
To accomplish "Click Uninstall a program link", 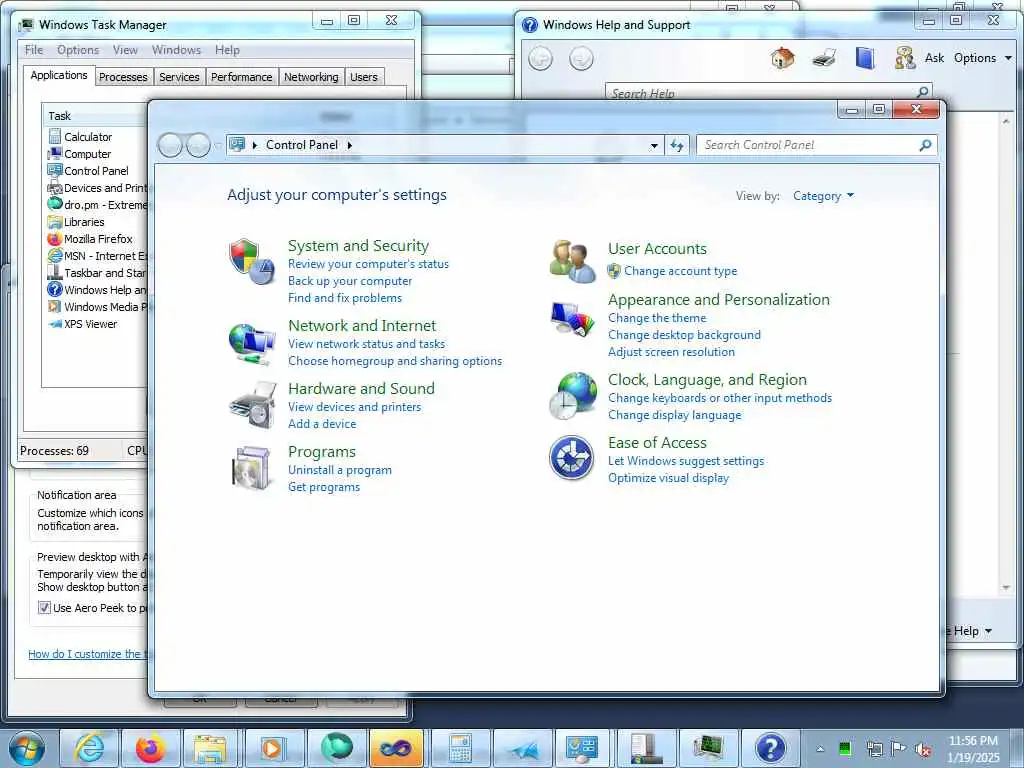I will click(x=340, y=470).
